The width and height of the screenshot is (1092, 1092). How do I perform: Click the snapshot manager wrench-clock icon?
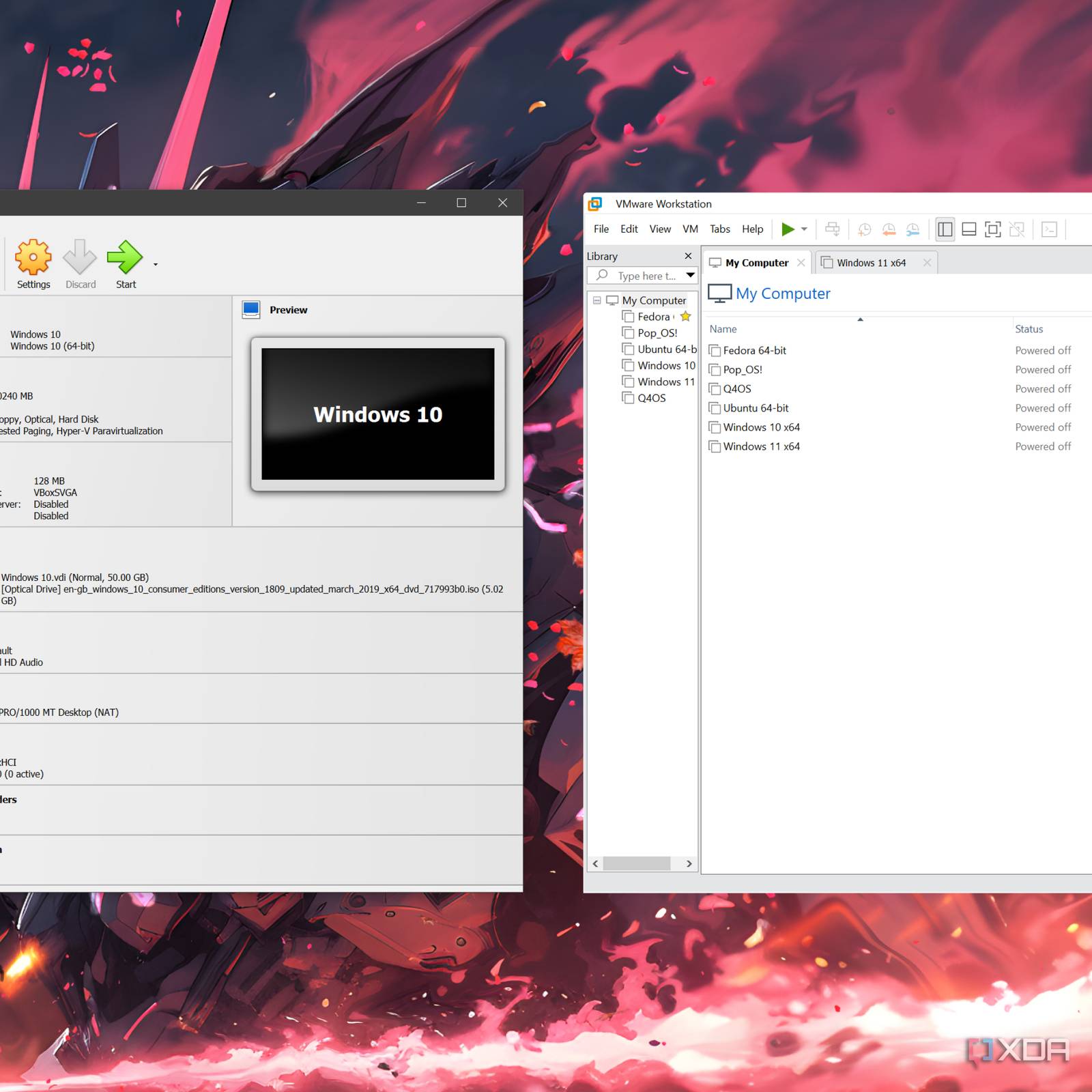(x=913, y=229)
